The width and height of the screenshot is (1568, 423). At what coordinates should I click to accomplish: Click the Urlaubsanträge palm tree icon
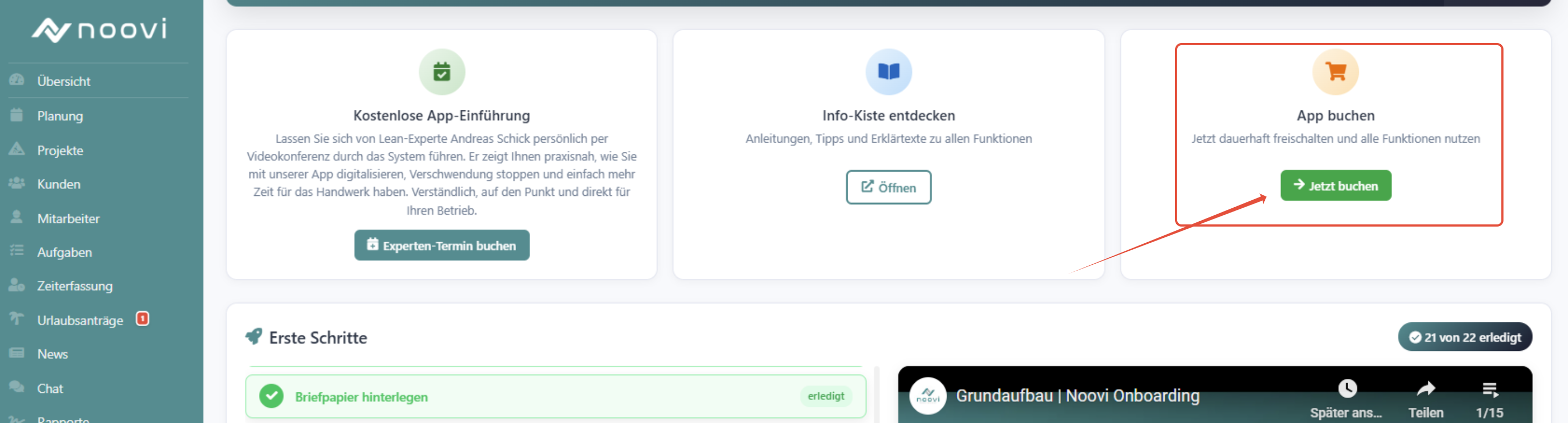(x=17, y=319)
